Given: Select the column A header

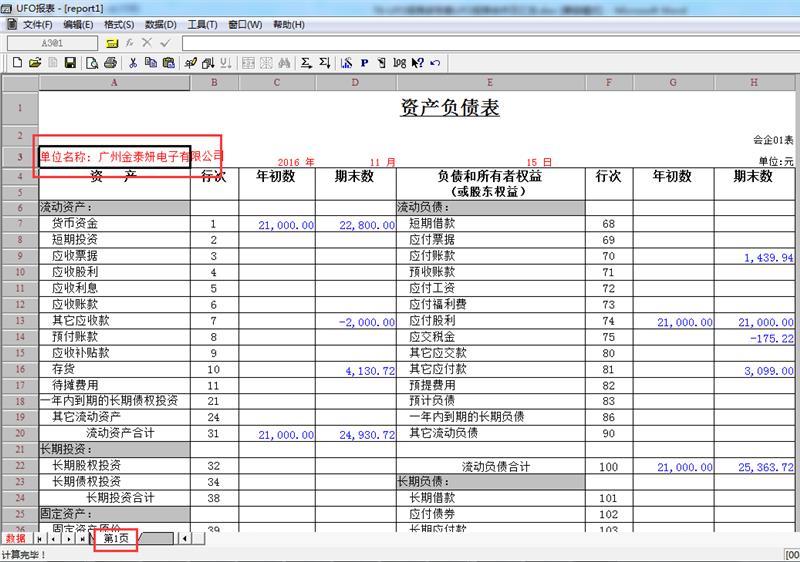Looking at the screenshot, I should [x=114, y=83].
